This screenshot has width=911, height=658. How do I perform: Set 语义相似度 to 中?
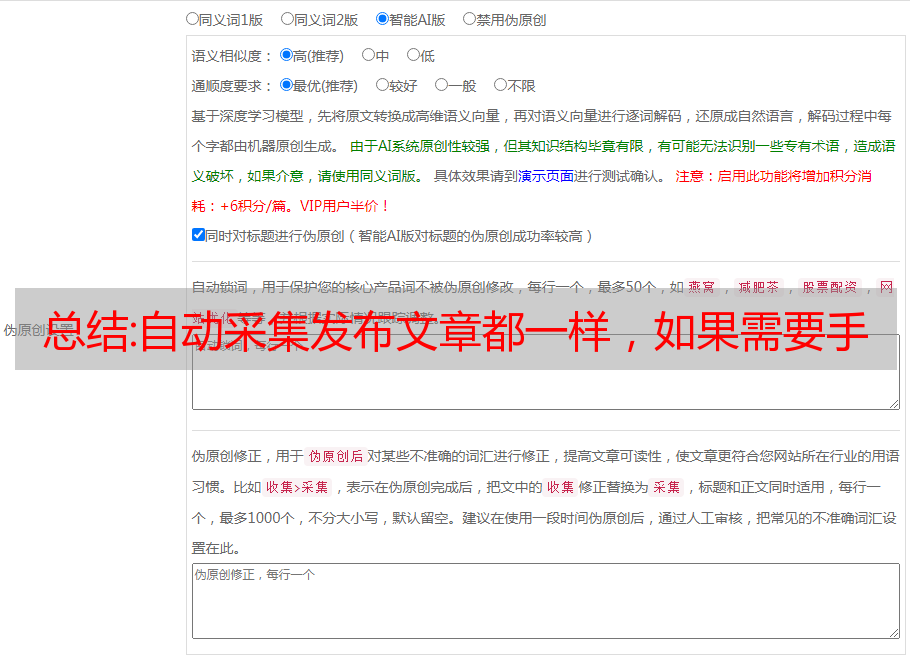click(368, 55)
